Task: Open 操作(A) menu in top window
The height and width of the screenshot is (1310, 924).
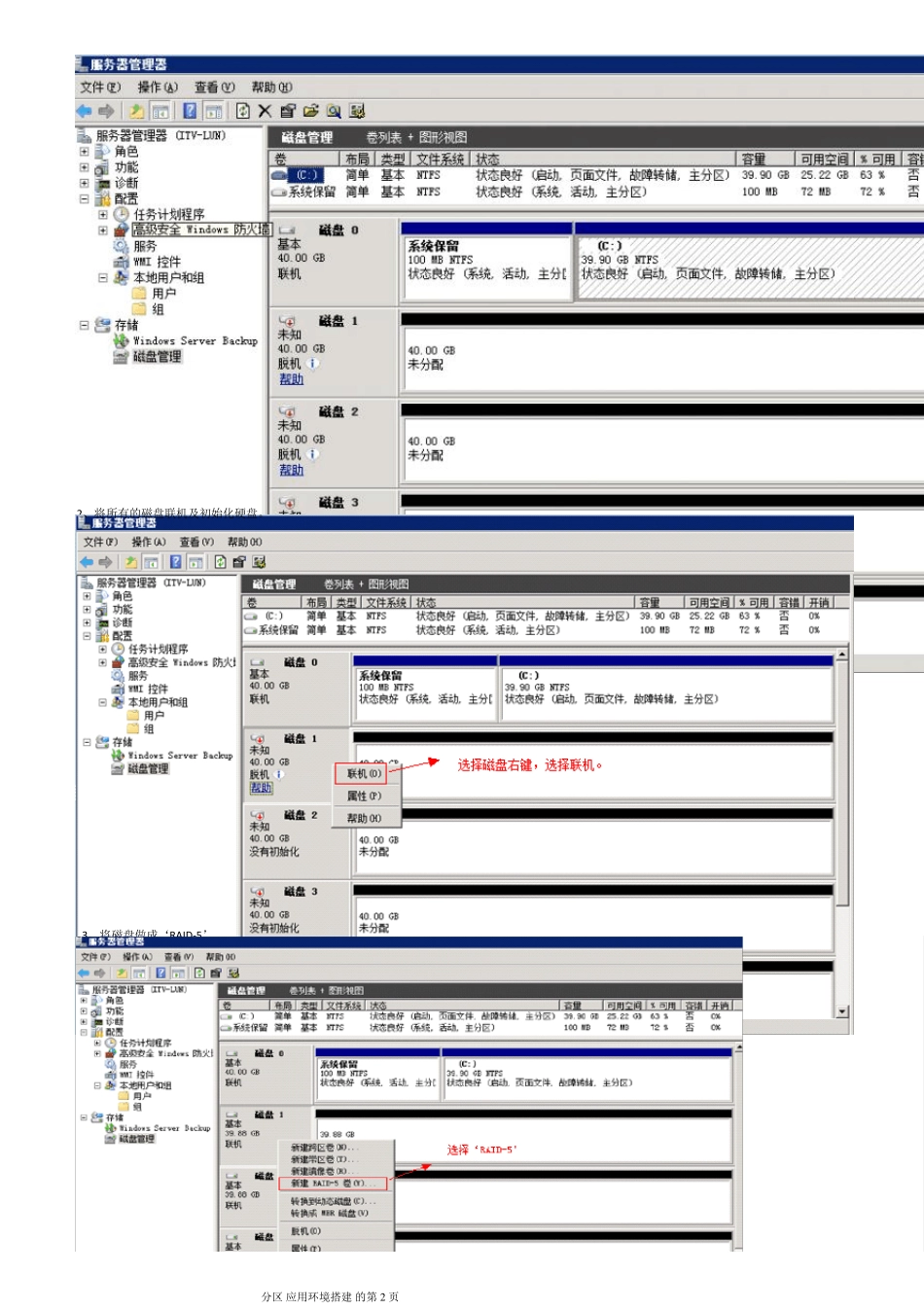Action: pyautogui.click(x=158, y=88)
